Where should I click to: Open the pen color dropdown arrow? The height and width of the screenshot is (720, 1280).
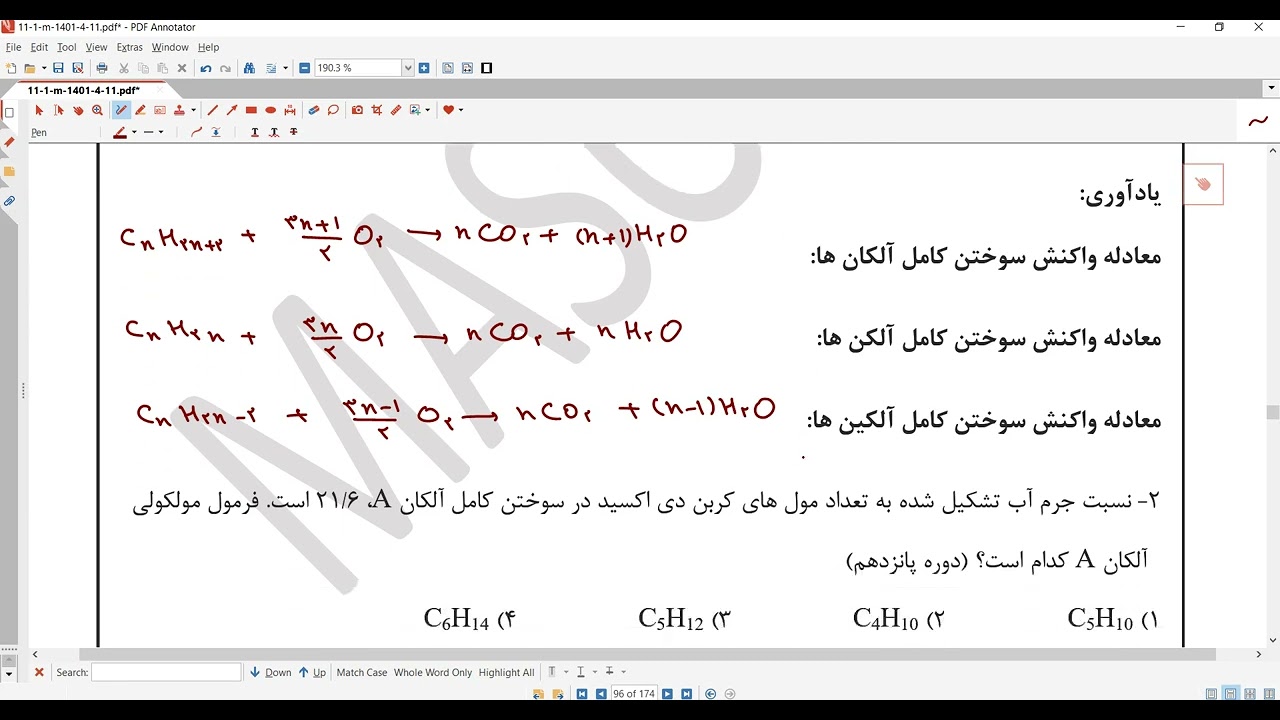click(x=132, y=132)
